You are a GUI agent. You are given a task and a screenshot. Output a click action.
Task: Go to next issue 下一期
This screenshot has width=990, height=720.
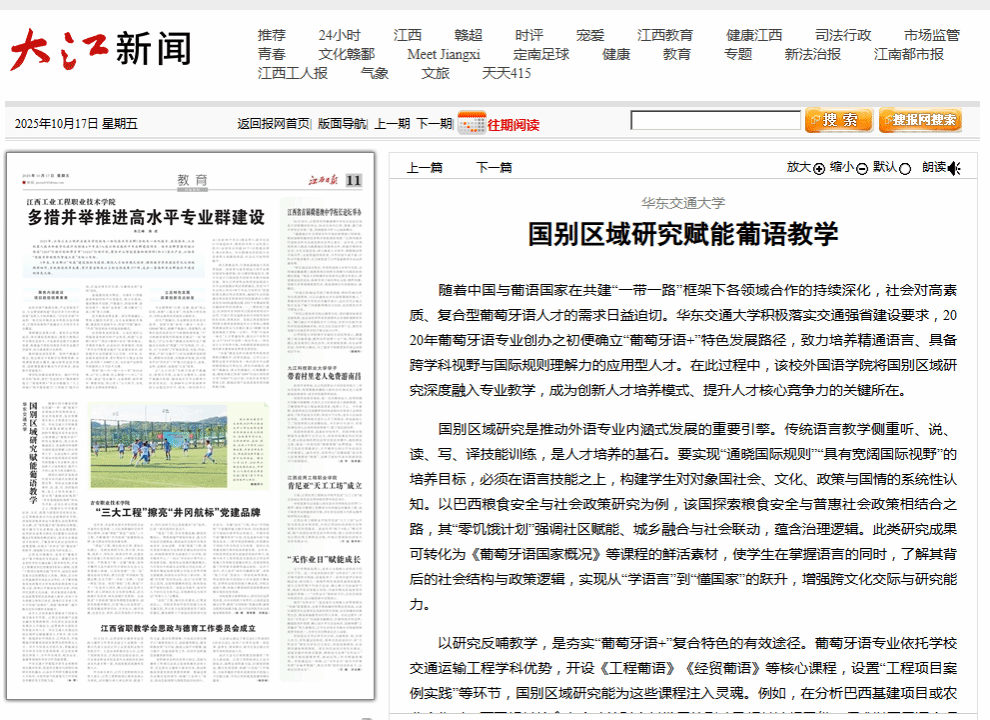(x=434, y=124)
